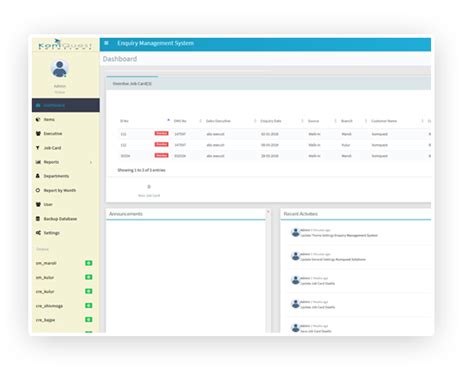The width and height of the screenshot is (474, 367).
Task: Click the Announcements panel heading
Action: 126,214
